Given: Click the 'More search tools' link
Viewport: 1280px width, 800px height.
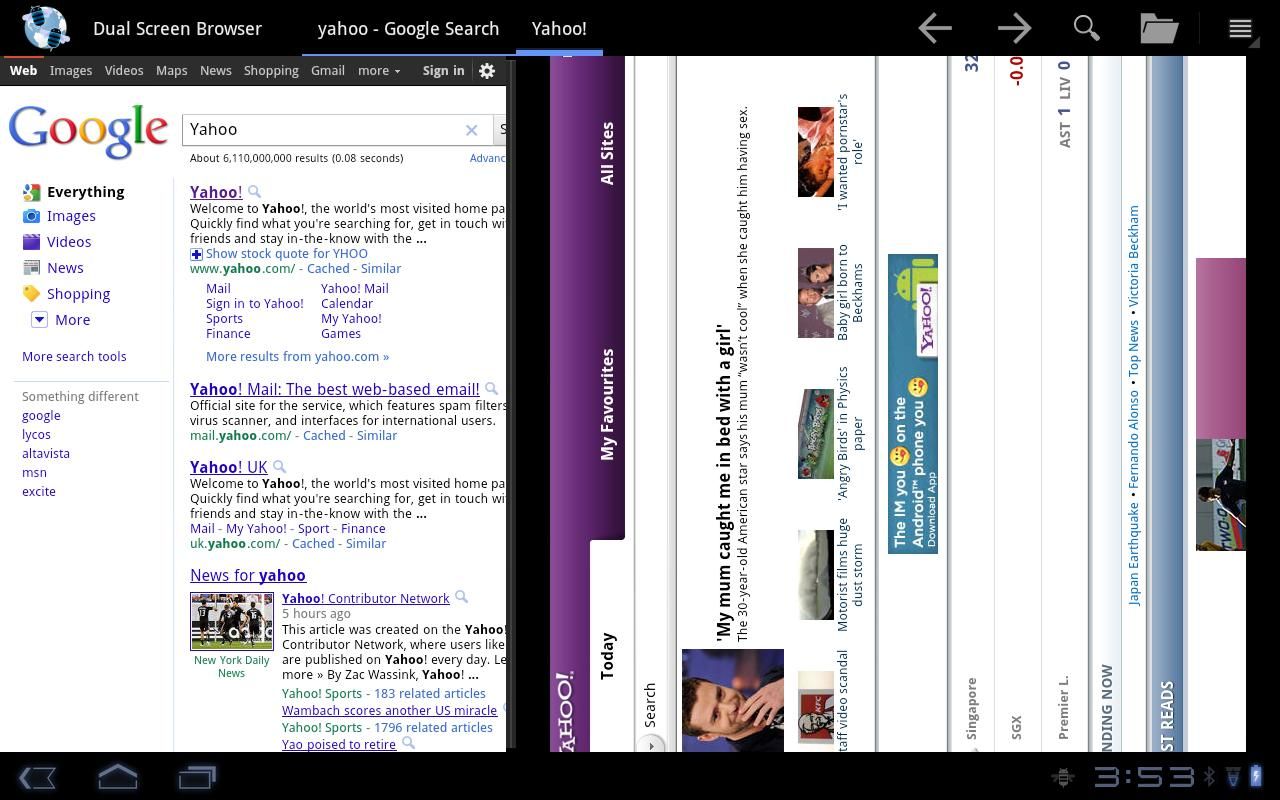Looking at the screenshot, I should (x=75, y=356).
